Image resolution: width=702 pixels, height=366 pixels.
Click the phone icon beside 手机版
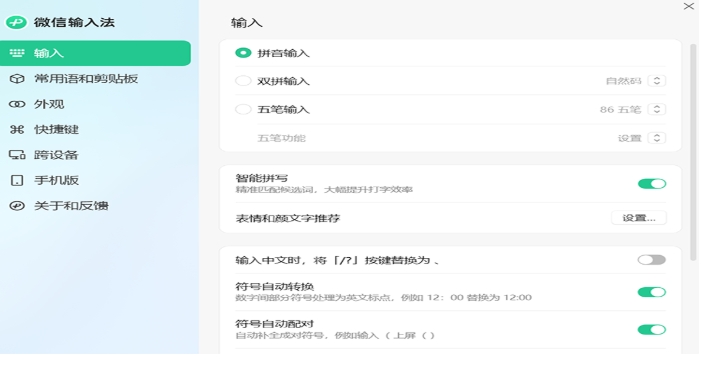click(x=17, y=180)
